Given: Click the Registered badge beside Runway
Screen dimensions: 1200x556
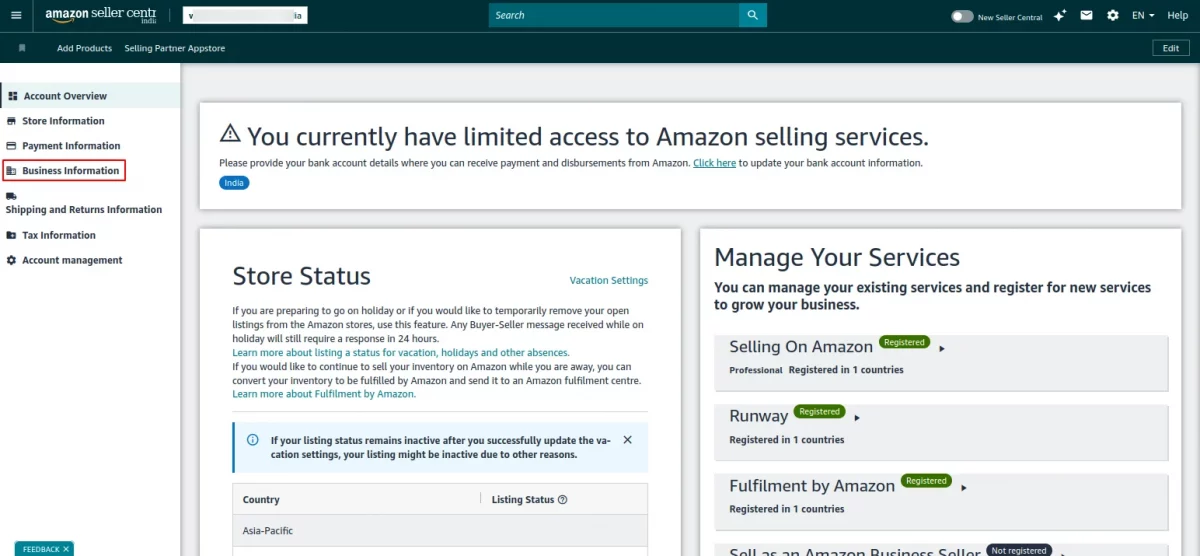Looking at the screenshot, I should pos(819,411).
